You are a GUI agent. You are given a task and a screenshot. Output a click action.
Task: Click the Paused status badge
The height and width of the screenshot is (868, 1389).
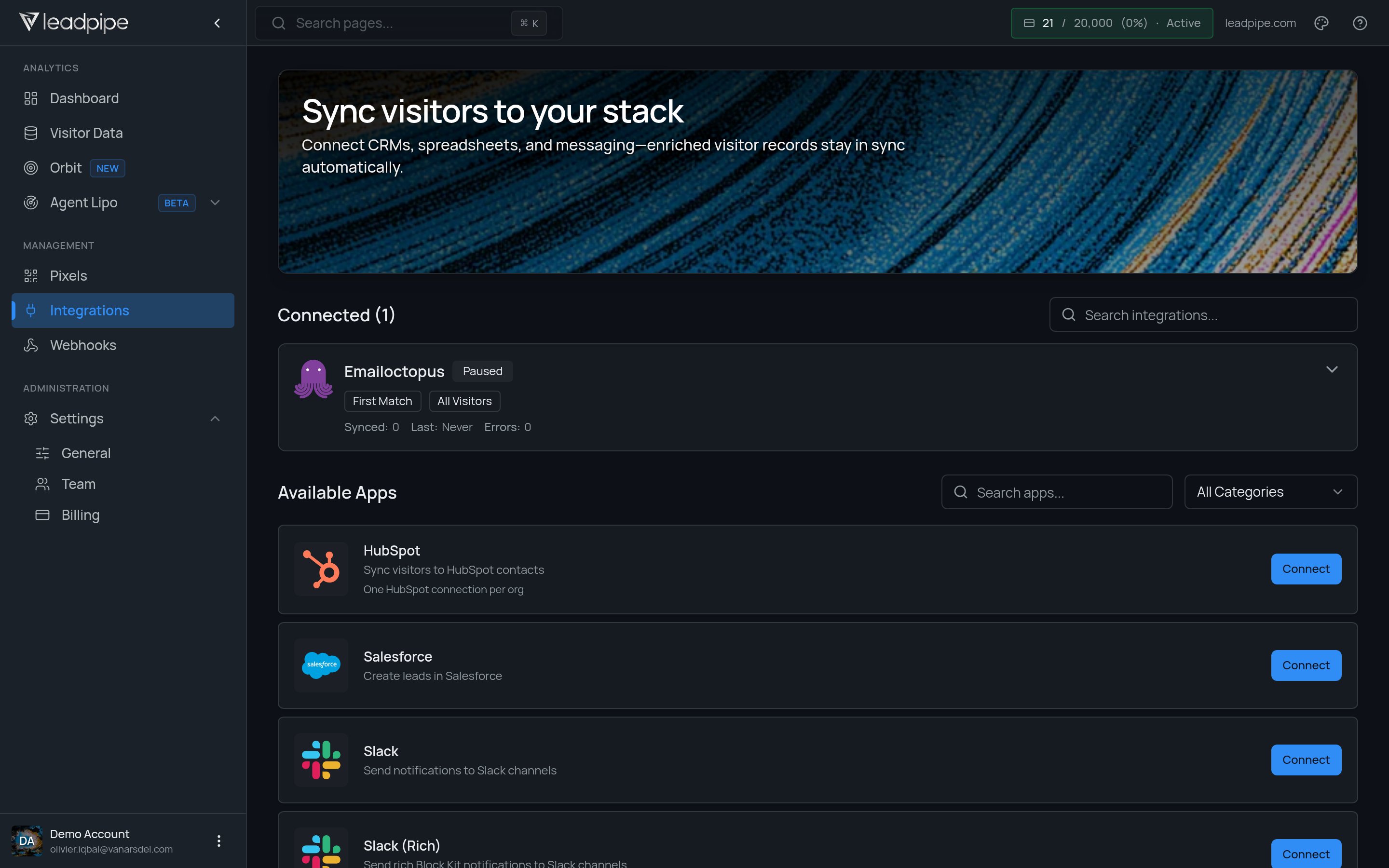[482, 371]
